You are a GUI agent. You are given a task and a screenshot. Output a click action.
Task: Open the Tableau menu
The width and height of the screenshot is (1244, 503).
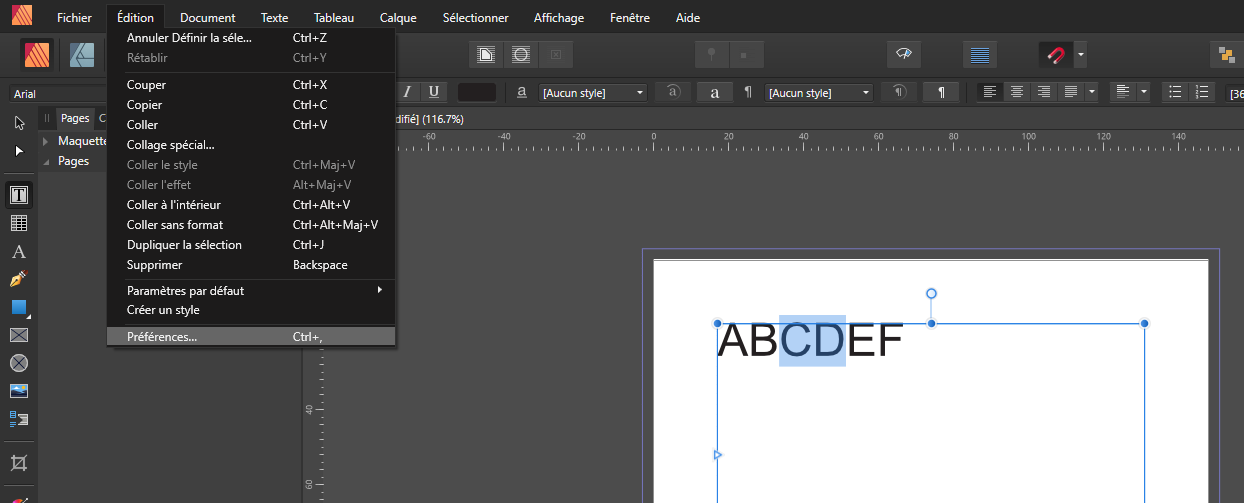pos(333,18)
